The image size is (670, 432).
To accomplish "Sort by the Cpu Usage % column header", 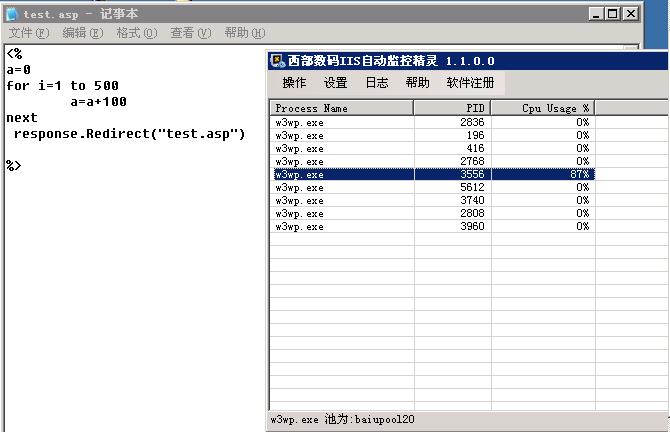I will click(543, 108).
